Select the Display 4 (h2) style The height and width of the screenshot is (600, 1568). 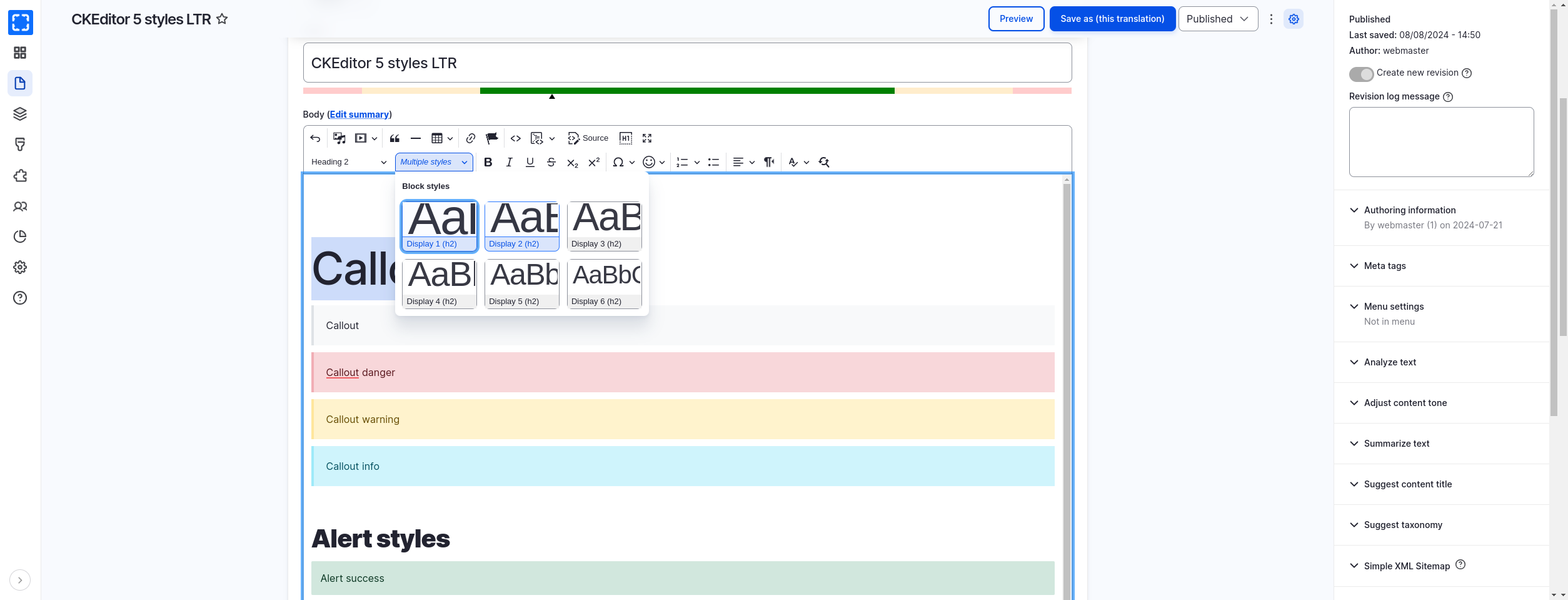point(440,283)
